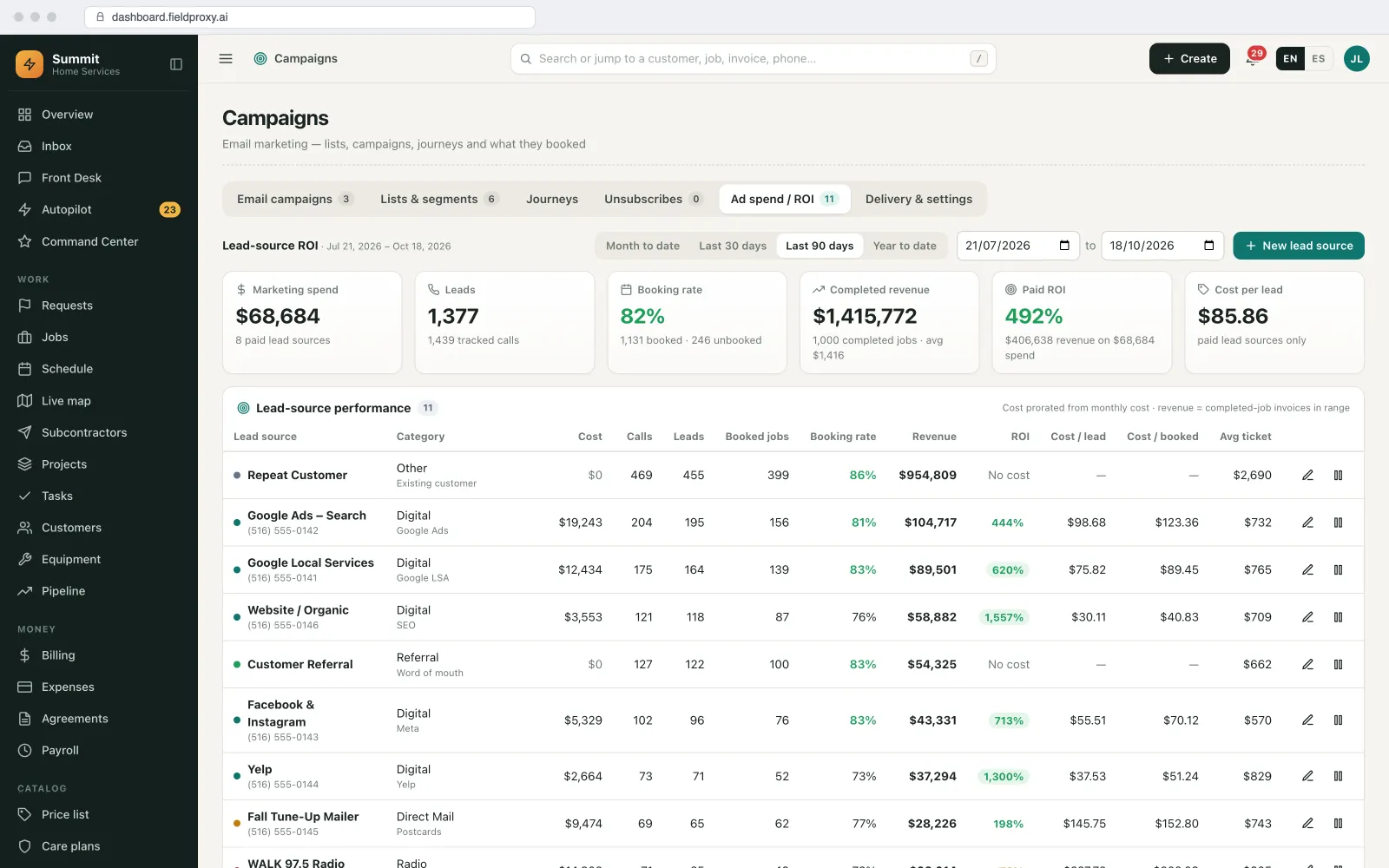
Task: Select Last 90 days range
Action: [x=820, y=247]
